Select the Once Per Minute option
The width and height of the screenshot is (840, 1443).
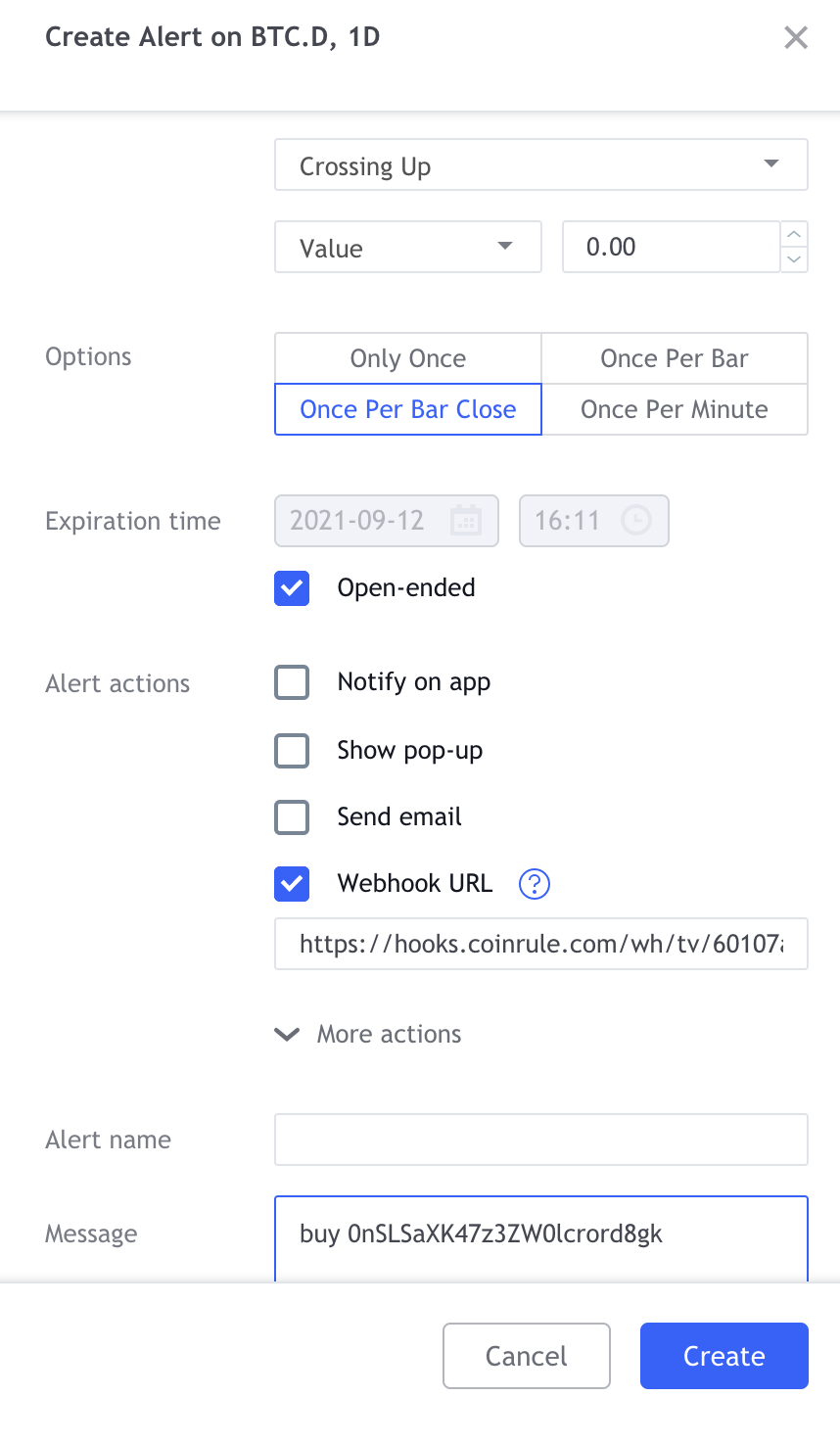click(675, 409)
